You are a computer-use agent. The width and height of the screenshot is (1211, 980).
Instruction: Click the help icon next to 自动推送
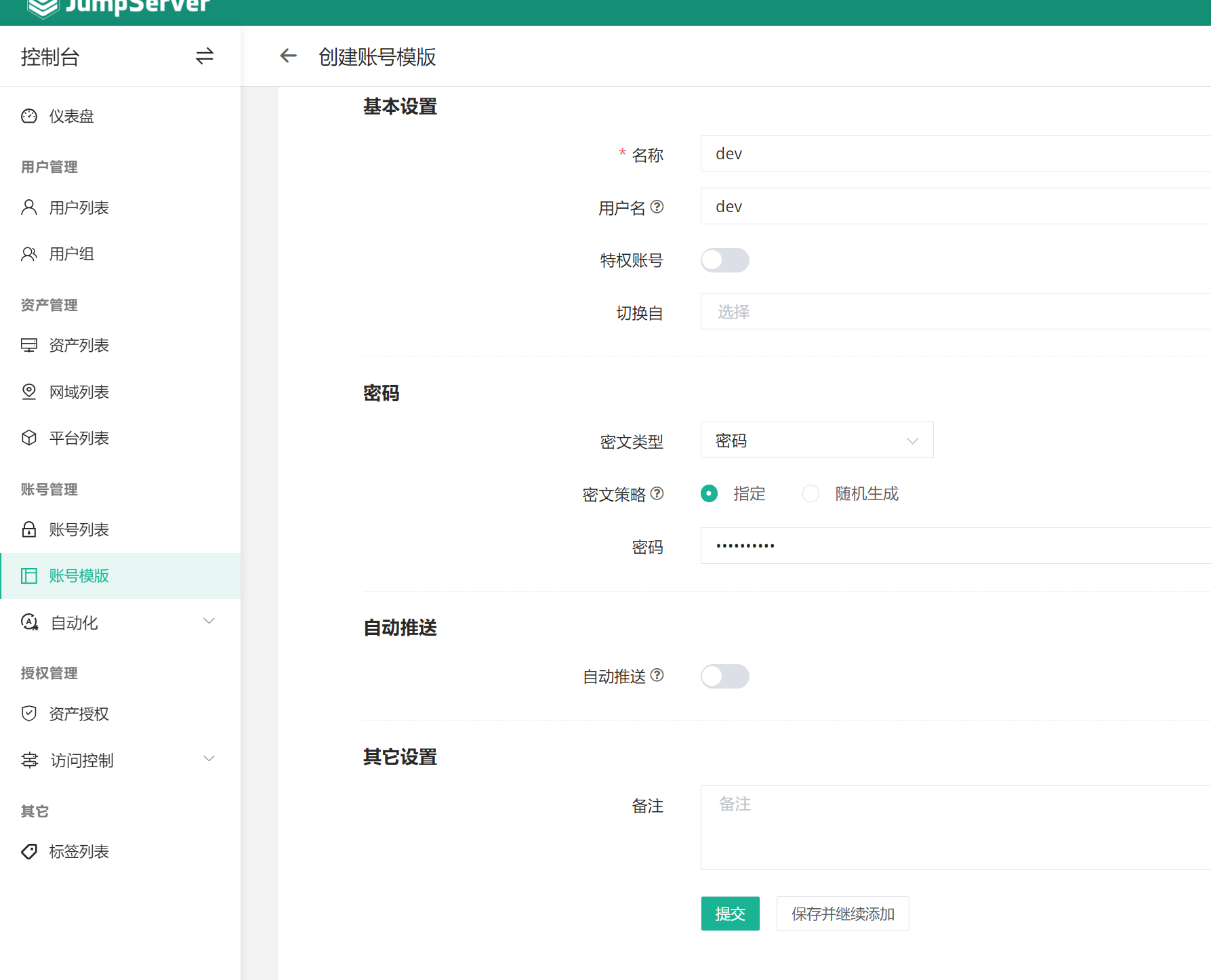(657, 675)
